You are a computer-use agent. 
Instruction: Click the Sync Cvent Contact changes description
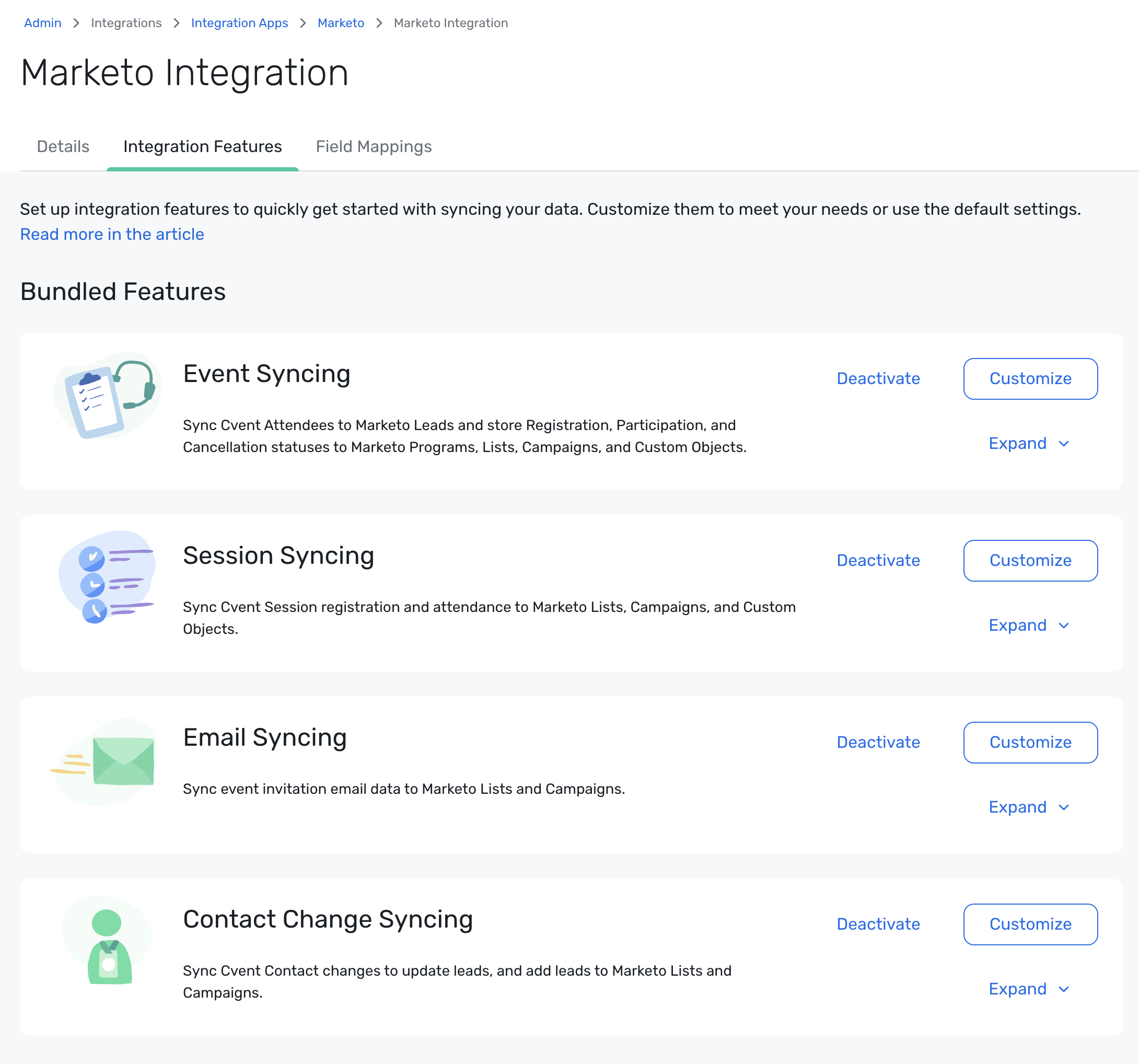click(457, 981)
